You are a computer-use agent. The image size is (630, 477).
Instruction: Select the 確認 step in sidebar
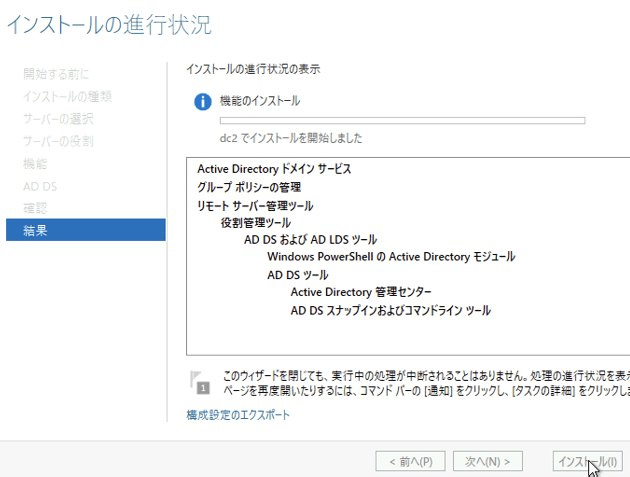(35, 208)
